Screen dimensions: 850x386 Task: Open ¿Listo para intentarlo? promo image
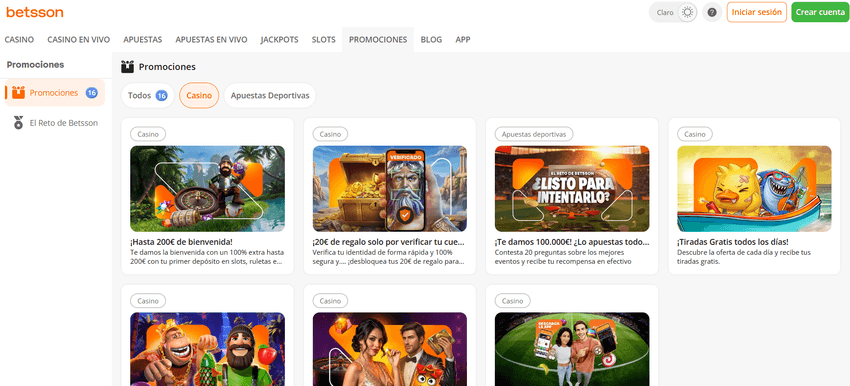pos(572,189)
